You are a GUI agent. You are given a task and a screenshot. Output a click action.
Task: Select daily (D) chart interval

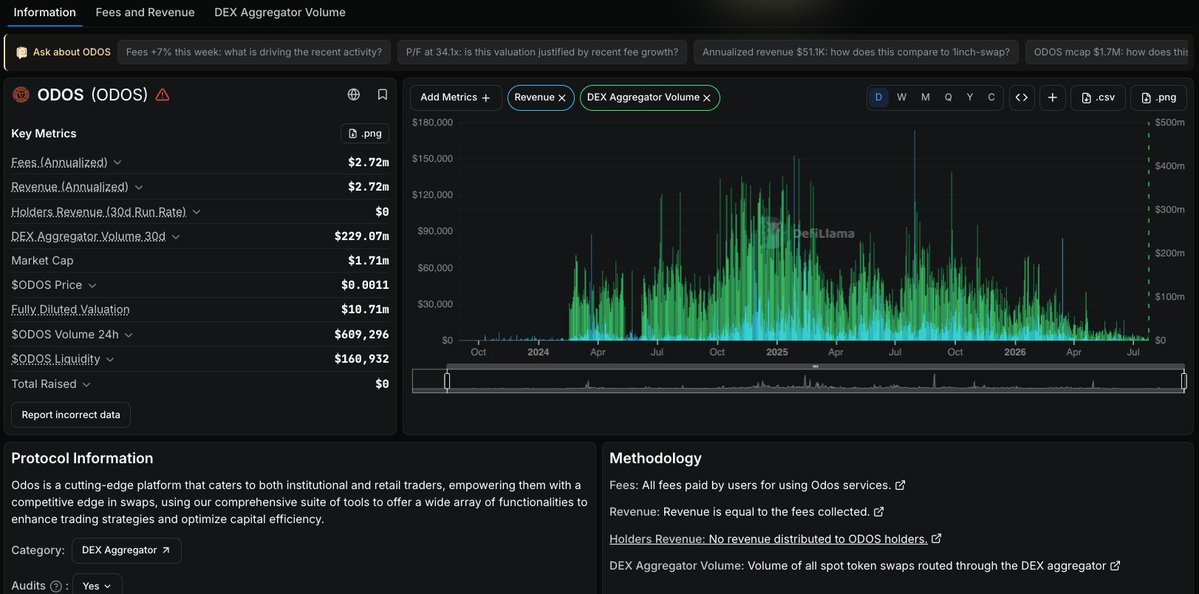tap(879, 98)
